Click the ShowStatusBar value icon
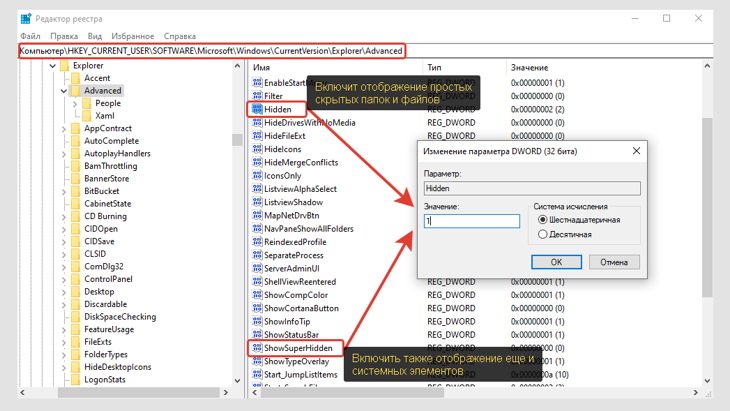 point(257,335)
